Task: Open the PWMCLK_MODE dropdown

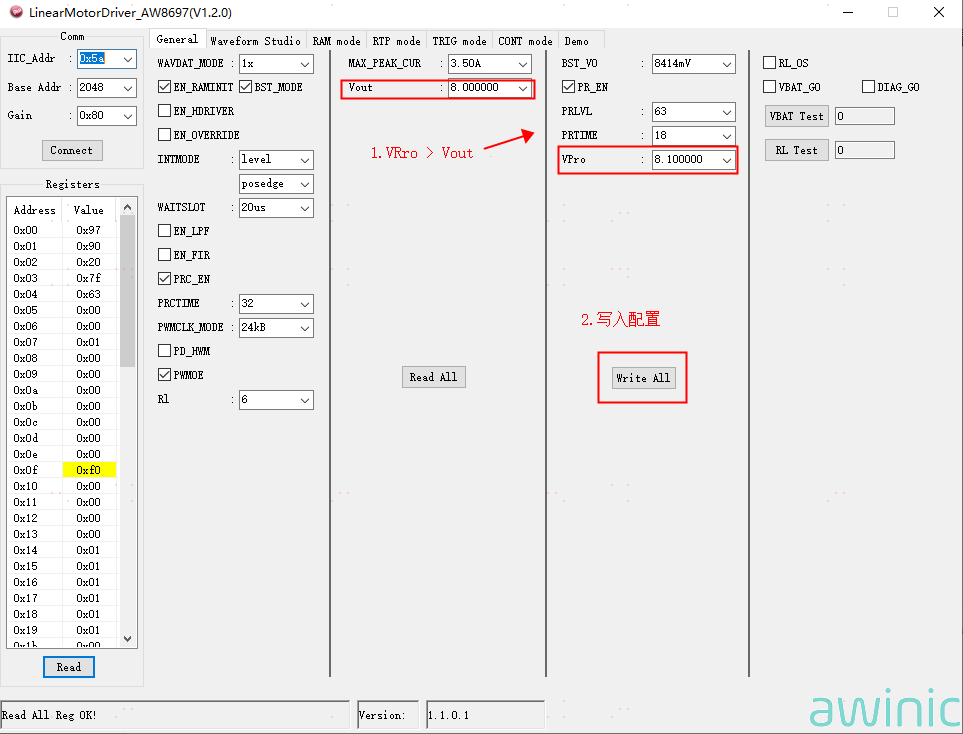Action: point(276,327)
